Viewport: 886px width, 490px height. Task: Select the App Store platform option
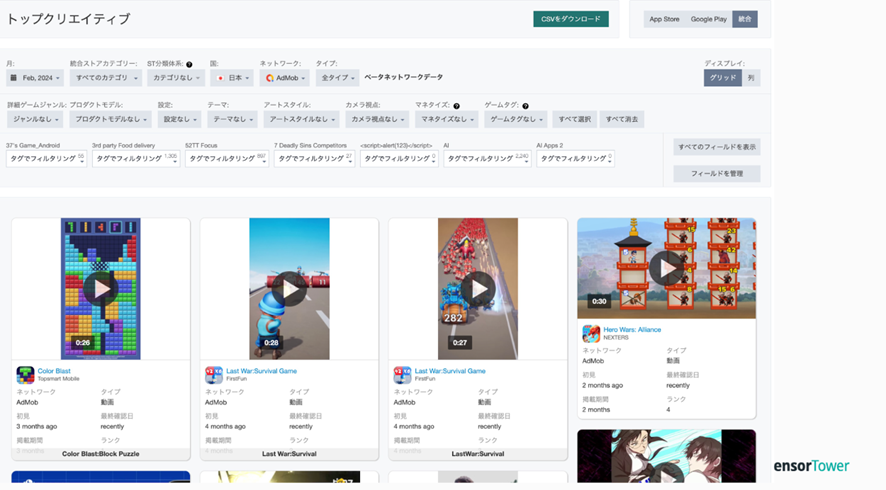click(664, 19)
